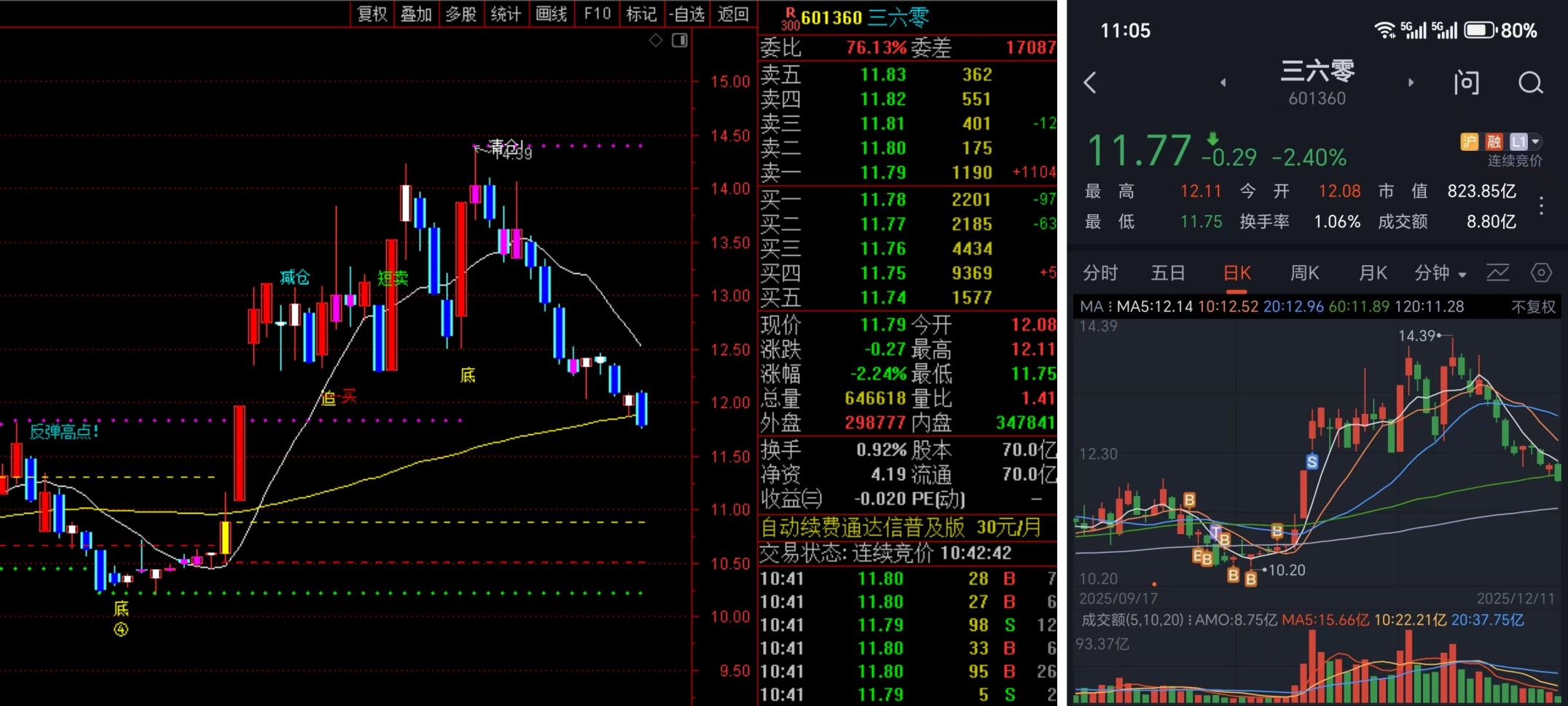
Task: Click the 10:41 tick row with volume 98
Action: click(x=907, y=625)
